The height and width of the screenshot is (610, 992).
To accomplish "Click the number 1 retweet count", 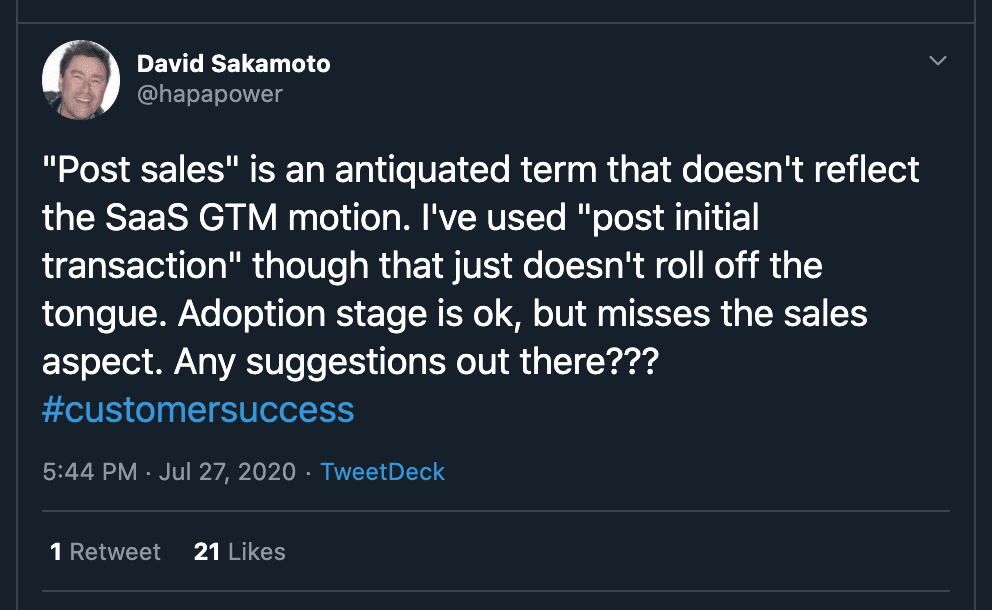I will (x=56, y=552).
